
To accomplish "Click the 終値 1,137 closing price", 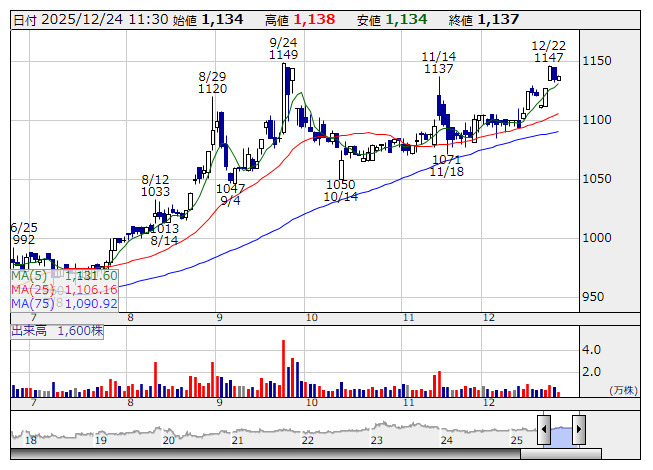I will point(484,20).
